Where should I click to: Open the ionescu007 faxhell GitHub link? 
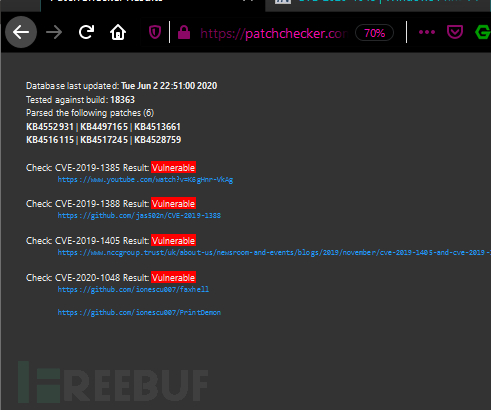(x=133, y=289)
